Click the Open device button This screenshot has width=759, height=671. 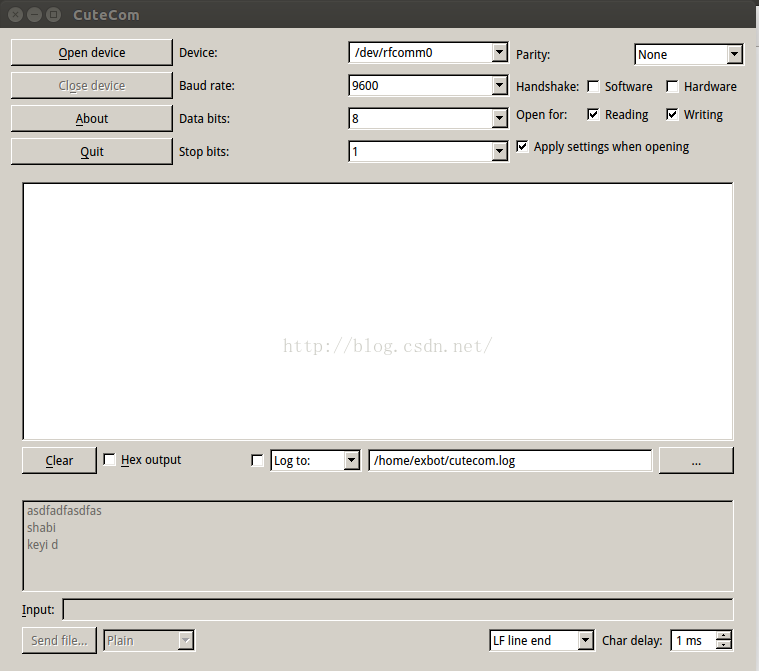(x=91, y=52)
